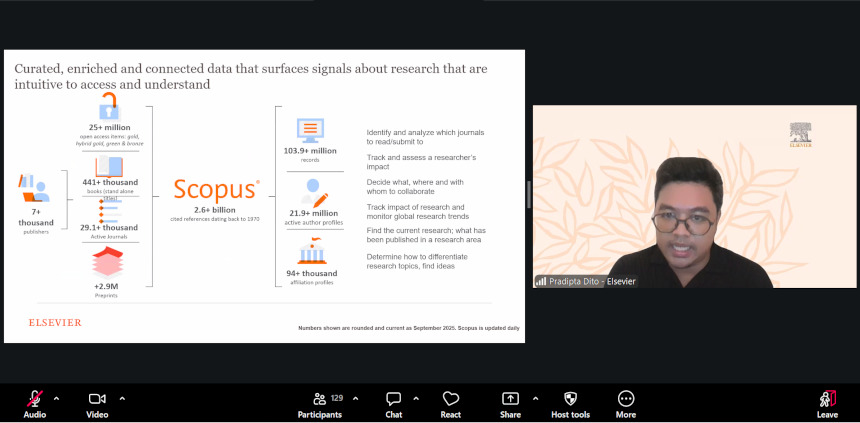Screen dimensions: 860x423
Task: Click the signal strength icon on the video
Action: [x=541, y=281]
